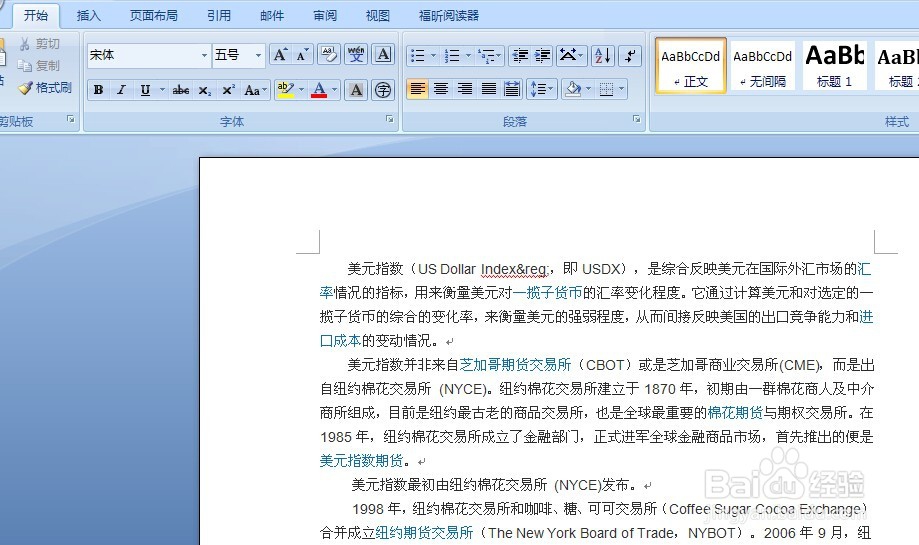Switch to the 审阅 tab
Image resolution: width=919 pixels, height=545 pixels.
[x=325, y=16]
